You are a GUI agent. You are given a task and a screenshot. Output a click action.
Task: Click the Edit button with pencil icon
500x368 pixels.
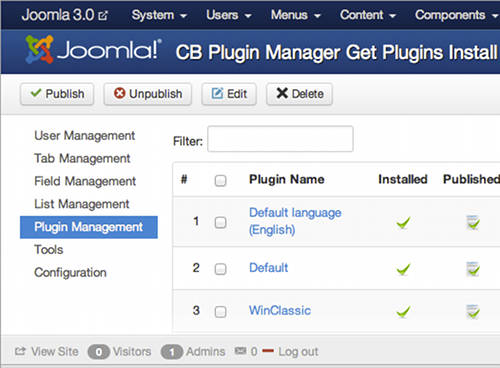[x=229, y=94]
